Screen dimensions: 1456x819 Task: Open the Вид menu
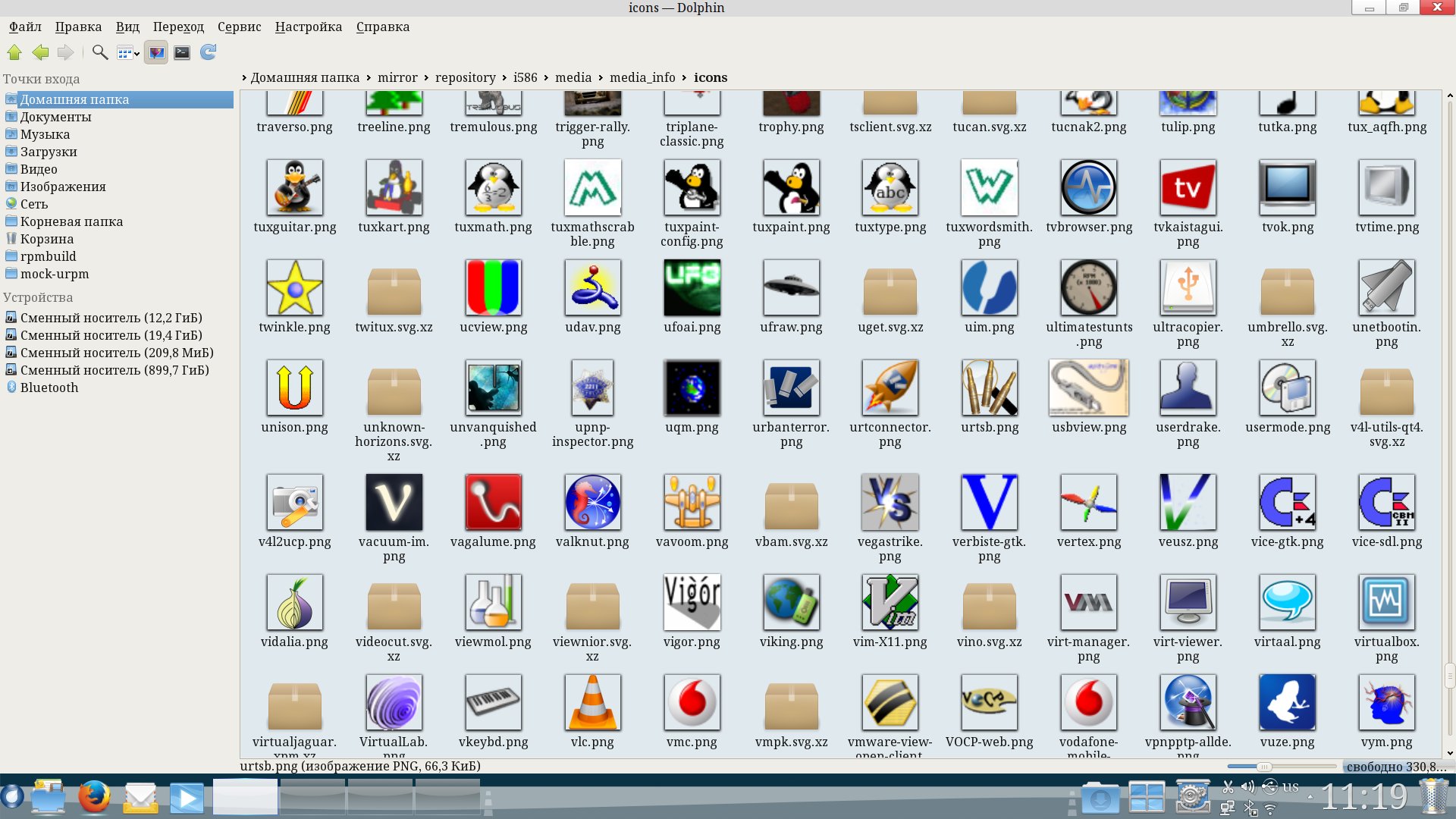click(x=127, y=27)
